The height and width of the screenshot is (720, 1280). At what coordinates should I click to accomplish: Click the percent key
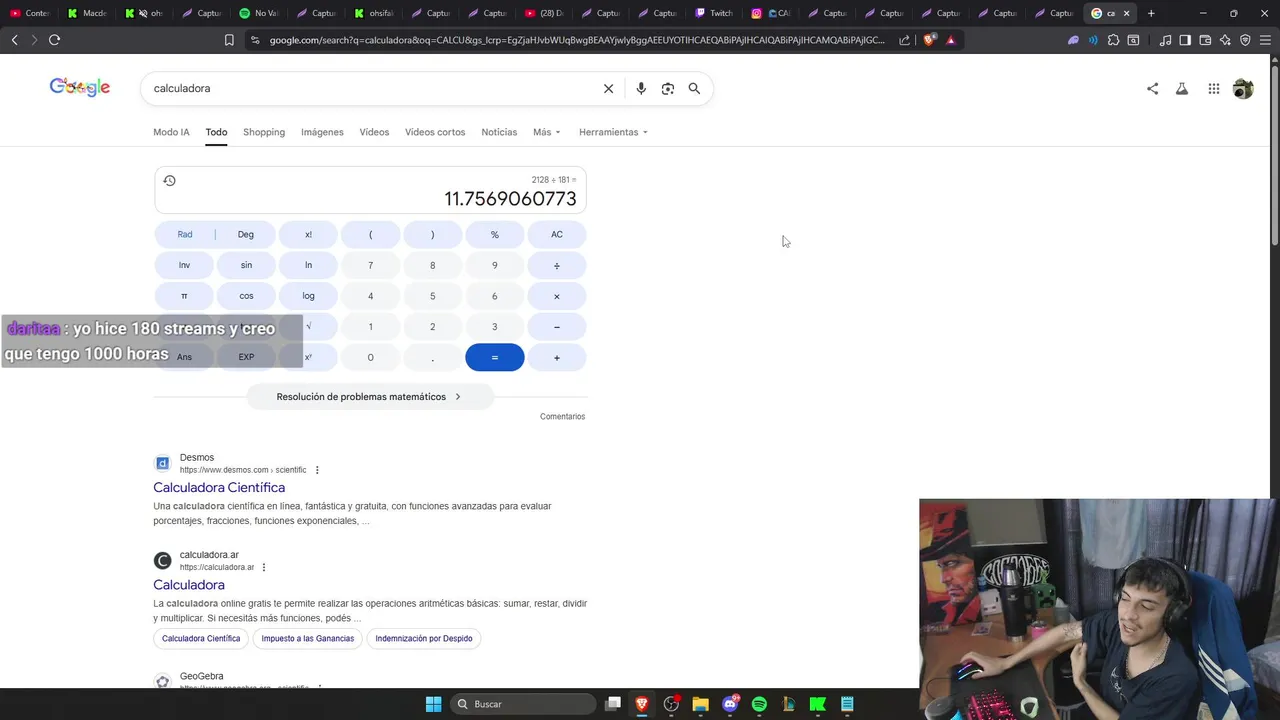(x=494, y=234)
